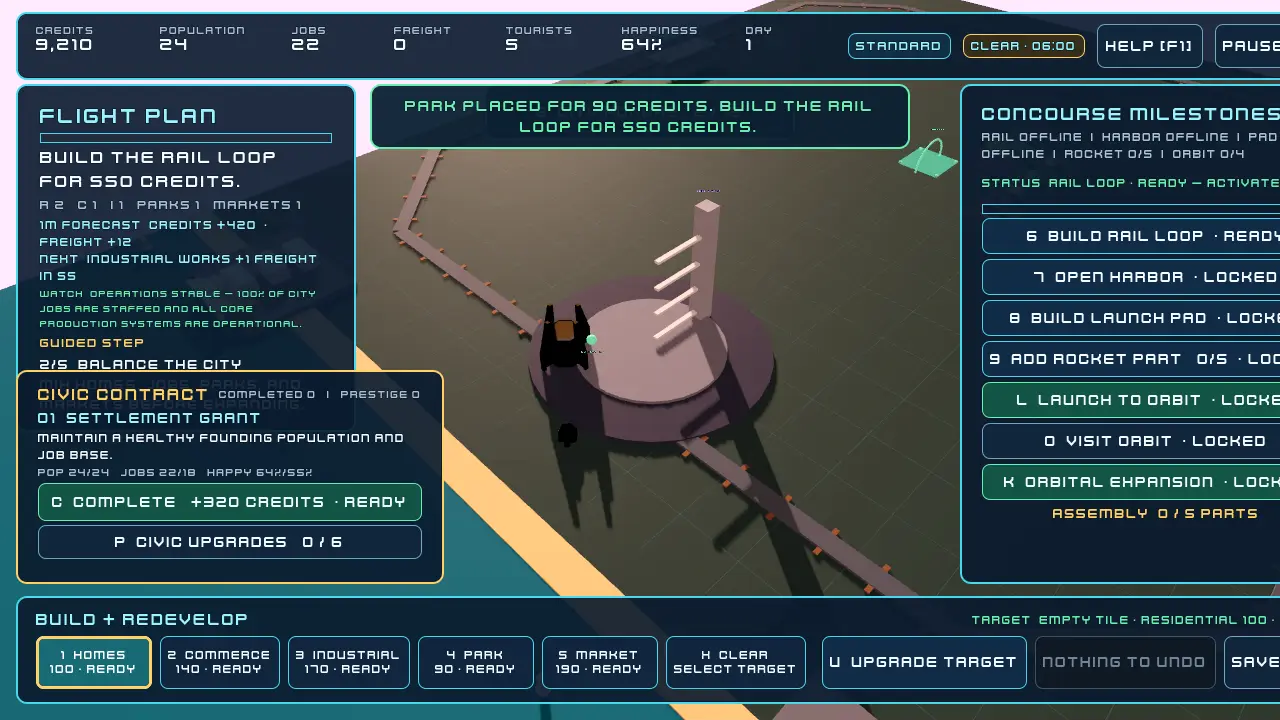Click the Concourse Milestones heading
This screenshot has height=720, width=1280.
pyautogui.click(x=1130, y=114)
